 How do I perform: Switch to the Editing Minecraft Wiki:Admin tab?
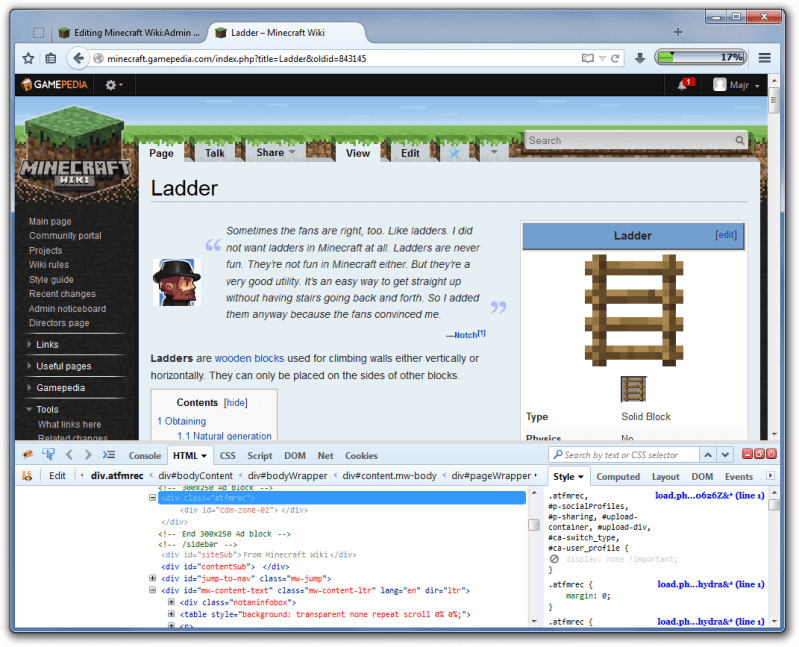130,33
